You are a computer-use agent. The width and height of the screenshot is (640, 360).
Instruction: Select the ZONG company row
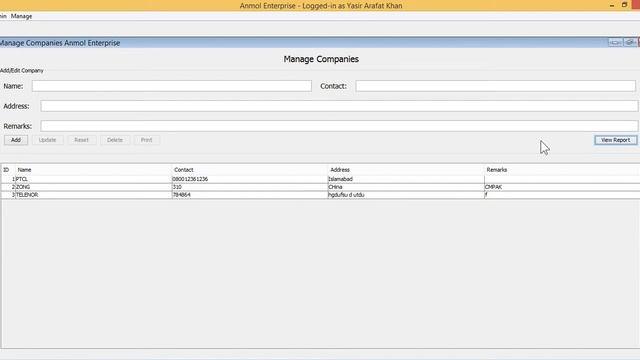321,187
